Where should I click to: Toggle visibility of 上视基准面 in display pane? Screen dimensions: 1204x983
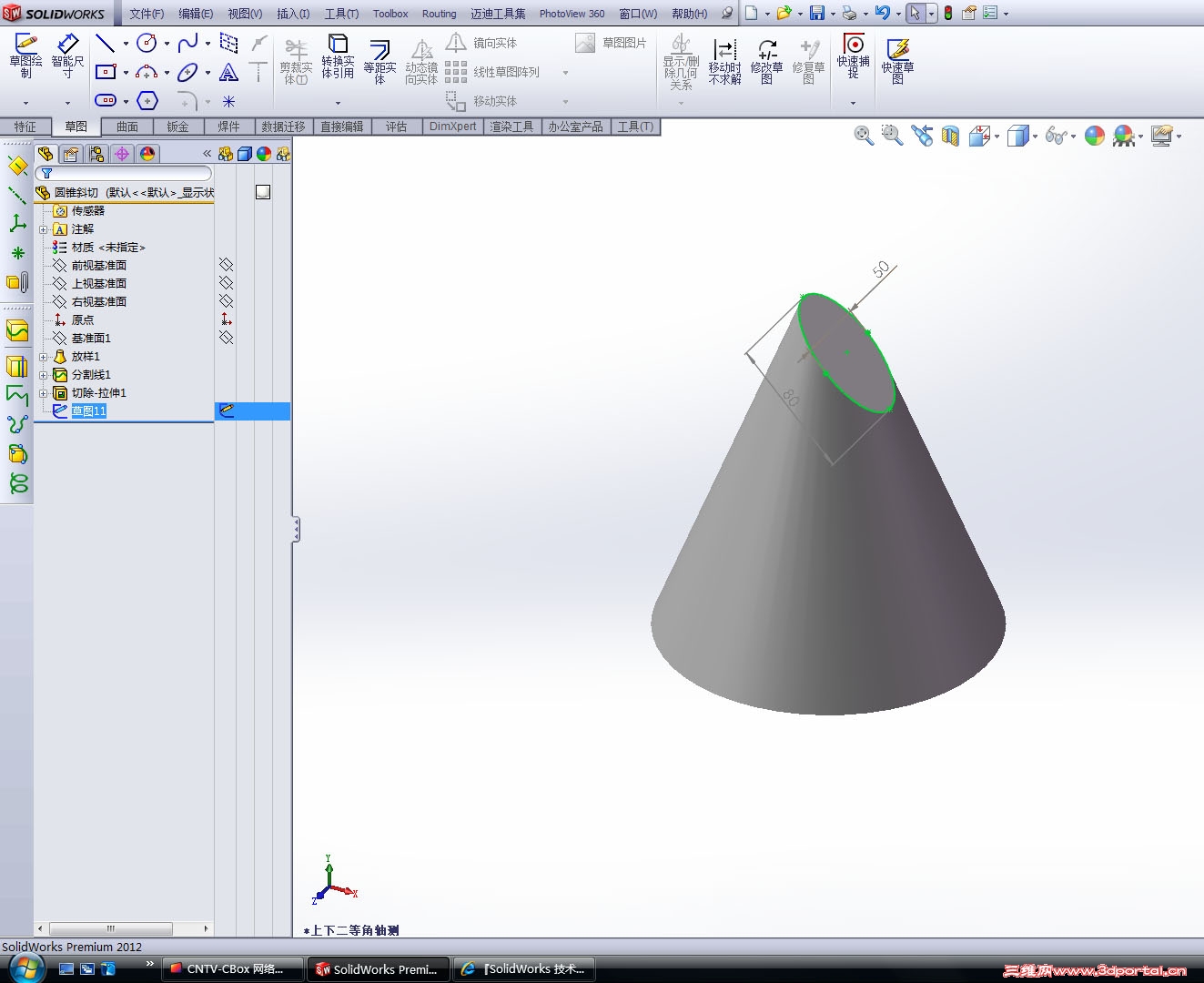226,283
